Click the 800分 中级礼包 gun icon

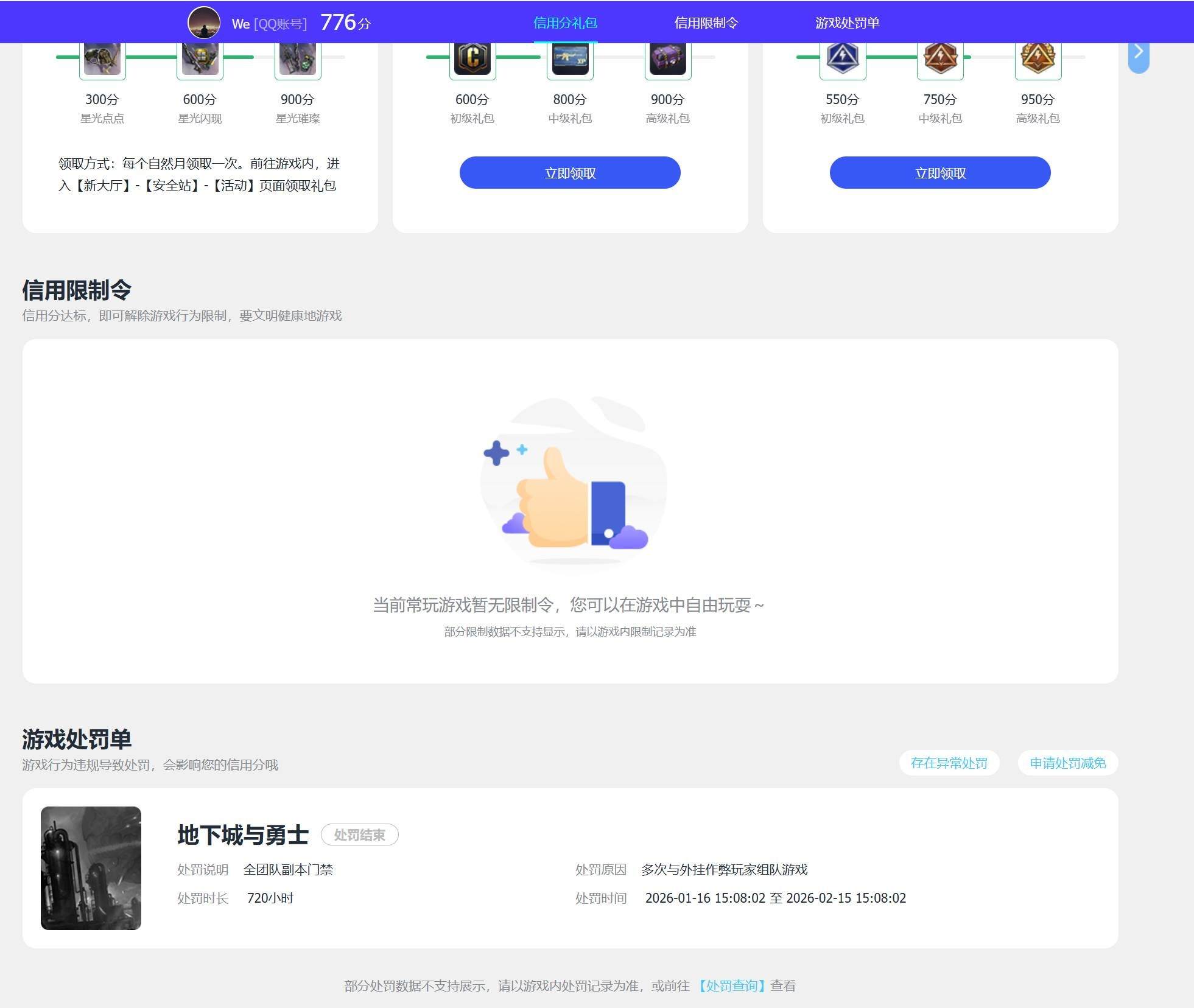click(x=570, y=61)
